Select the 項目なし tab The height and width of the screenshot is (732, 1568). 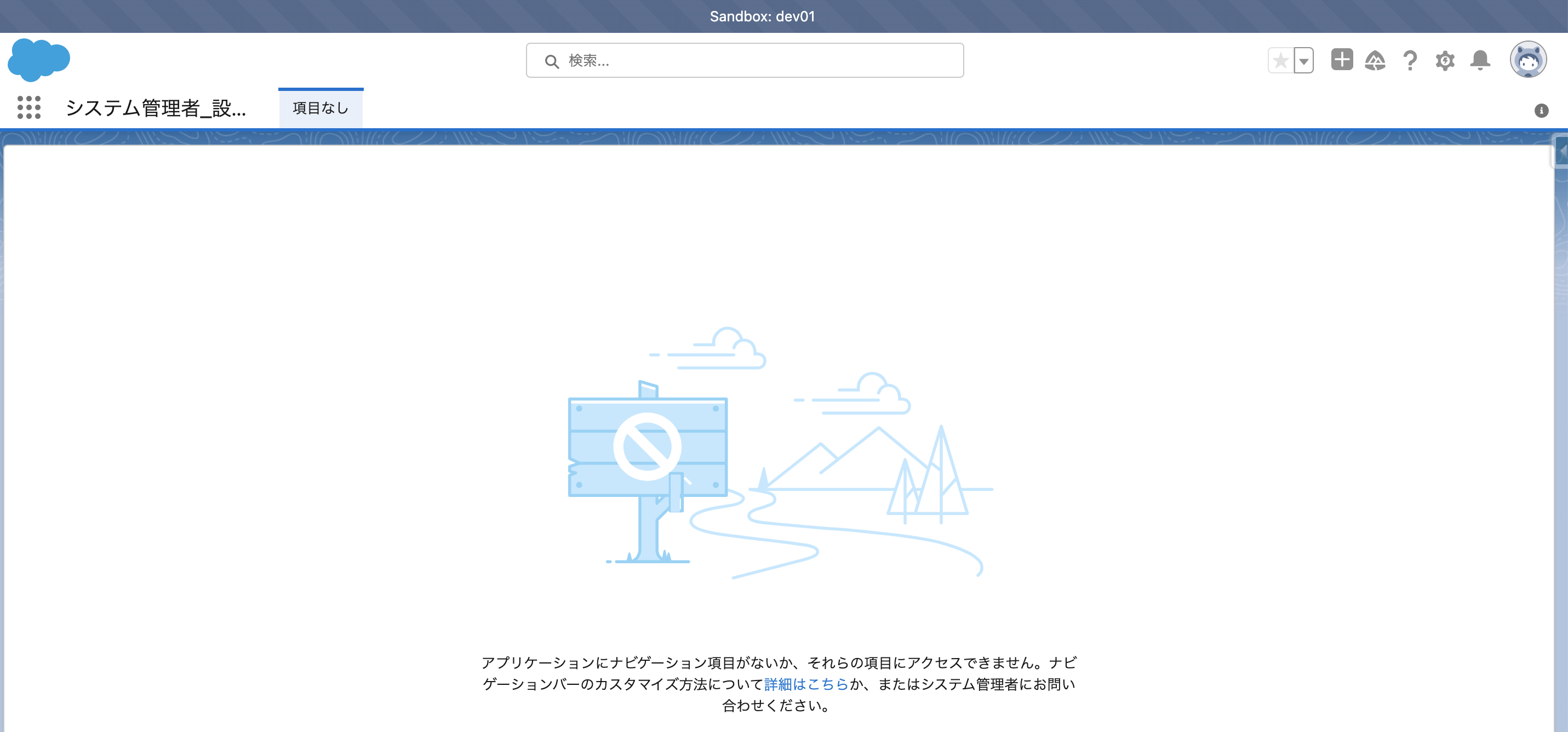(321, 107)
